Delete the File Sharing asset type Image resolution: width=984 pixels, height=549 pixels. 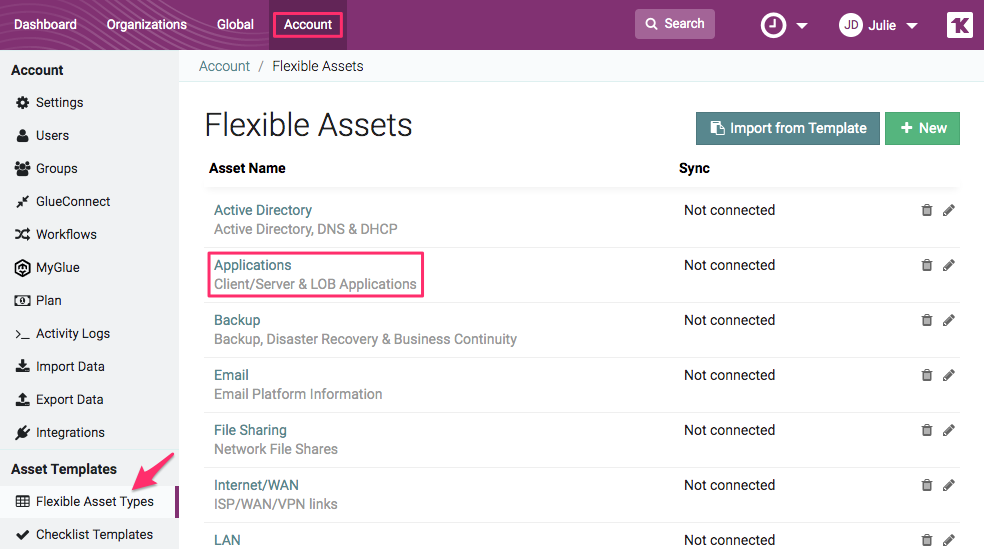tap(926, 430)
